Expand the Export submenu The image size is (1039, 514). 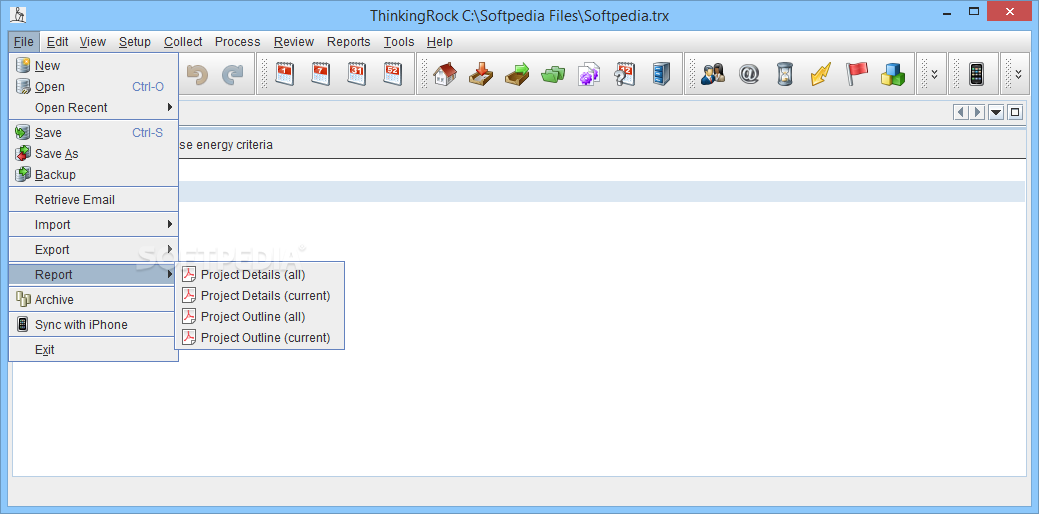[x=93, y=250]
